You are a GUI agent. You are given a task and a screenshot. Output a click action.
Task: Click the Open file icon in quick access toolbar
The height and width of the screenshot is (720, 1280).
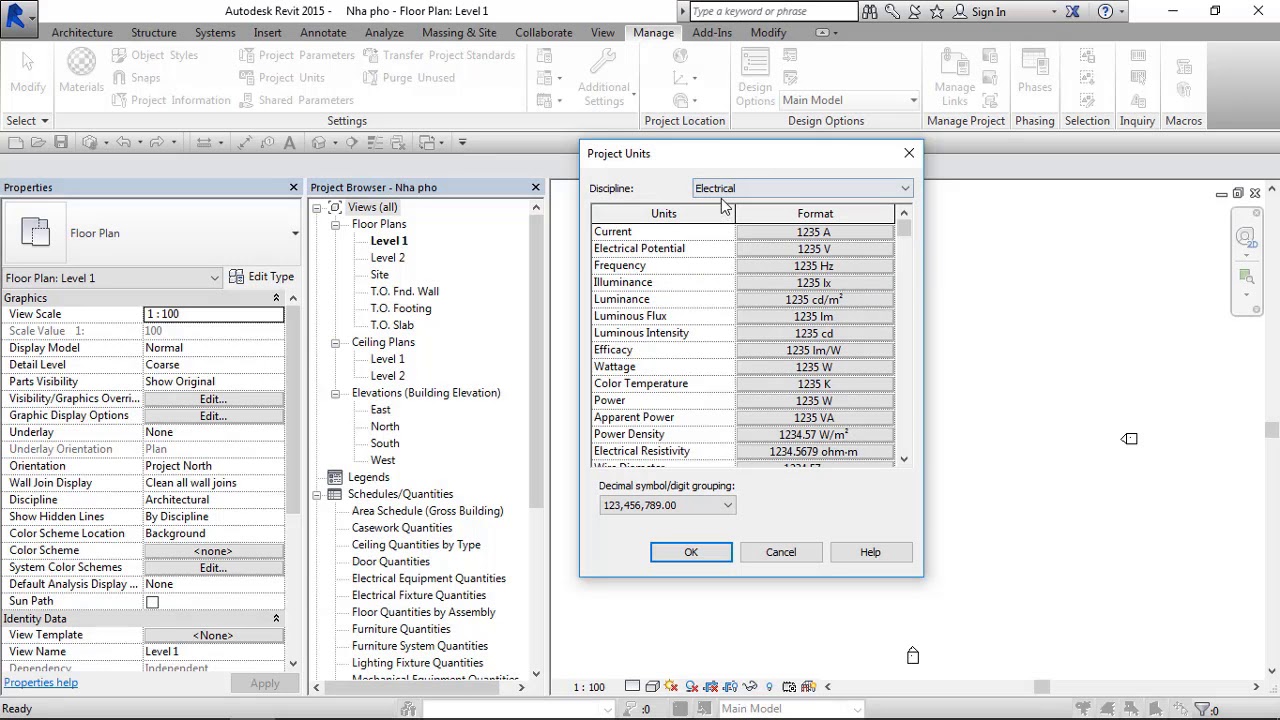coord(38,143)
